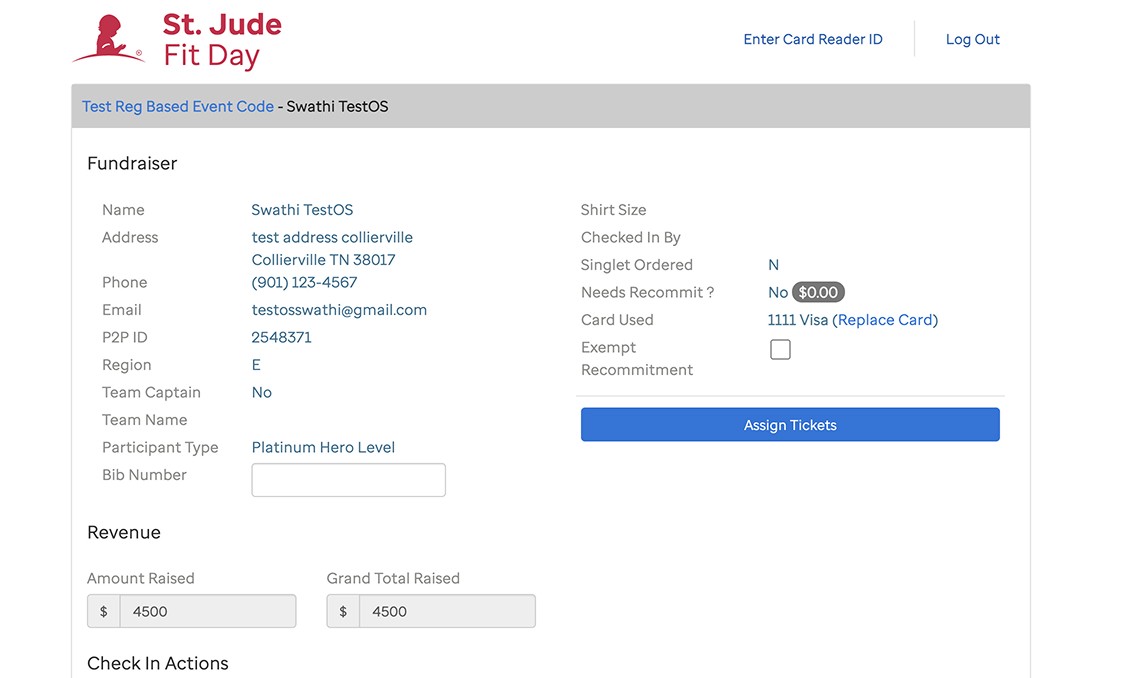Click the Needs Recommit value No
Screen dimensions: 1139x678
tap(777, 292)
